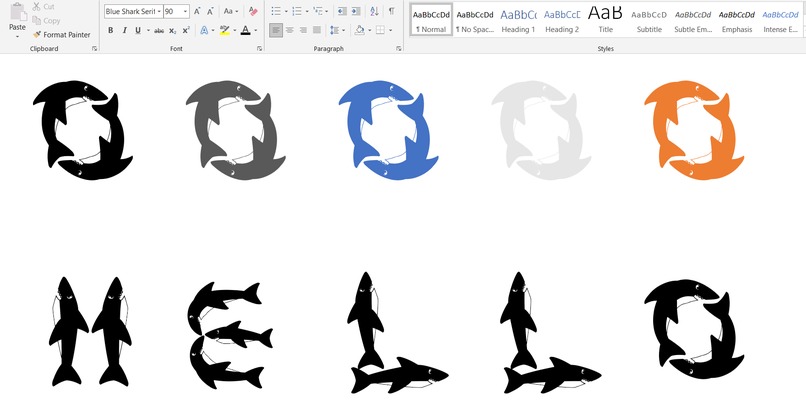Viewport: 806px width, 404px height.
Task: Toggle Center alignment
Action: coord(290,31)
